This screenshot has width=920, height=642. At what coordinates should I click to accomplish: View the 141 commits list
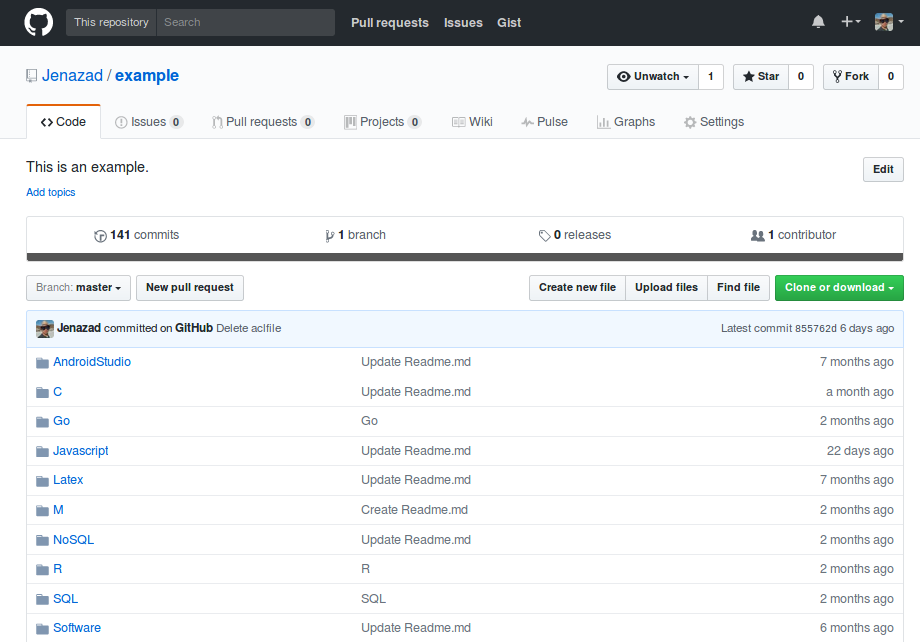click(137, 235)
